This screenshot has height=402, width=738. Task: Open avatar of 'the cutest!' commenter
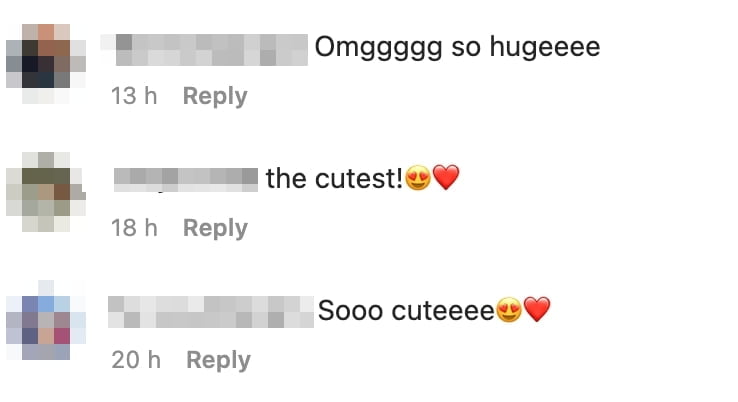(46, 192)
